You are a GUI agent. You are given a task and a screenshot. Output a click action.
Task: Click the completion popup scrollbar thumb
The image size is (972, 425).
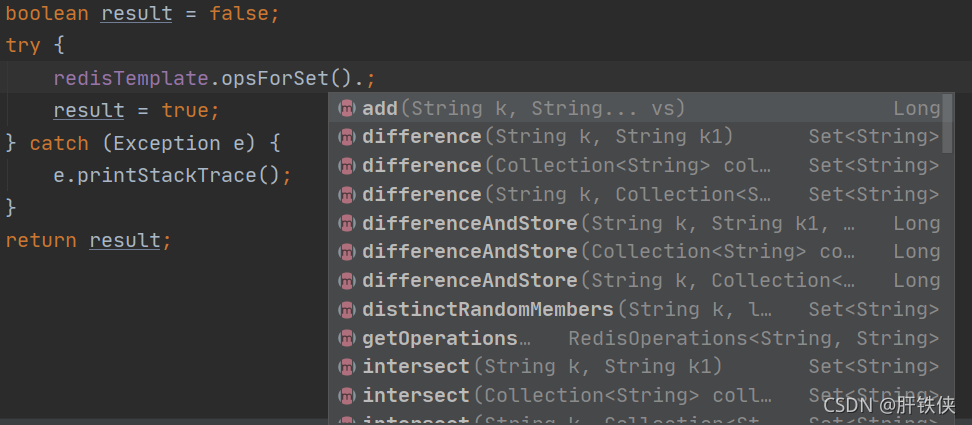pyautogui.click(x=947, y=124)
